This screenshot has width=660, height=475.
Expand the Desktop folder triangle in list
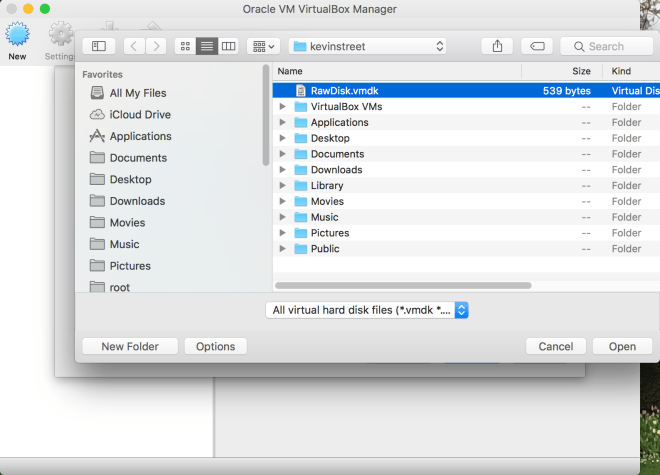[282, 138]
